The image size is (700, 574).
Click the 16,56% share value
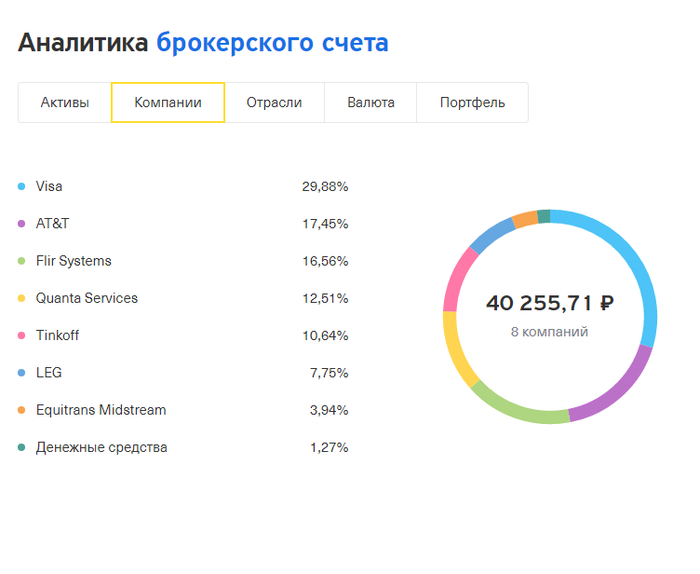[325, 261]
